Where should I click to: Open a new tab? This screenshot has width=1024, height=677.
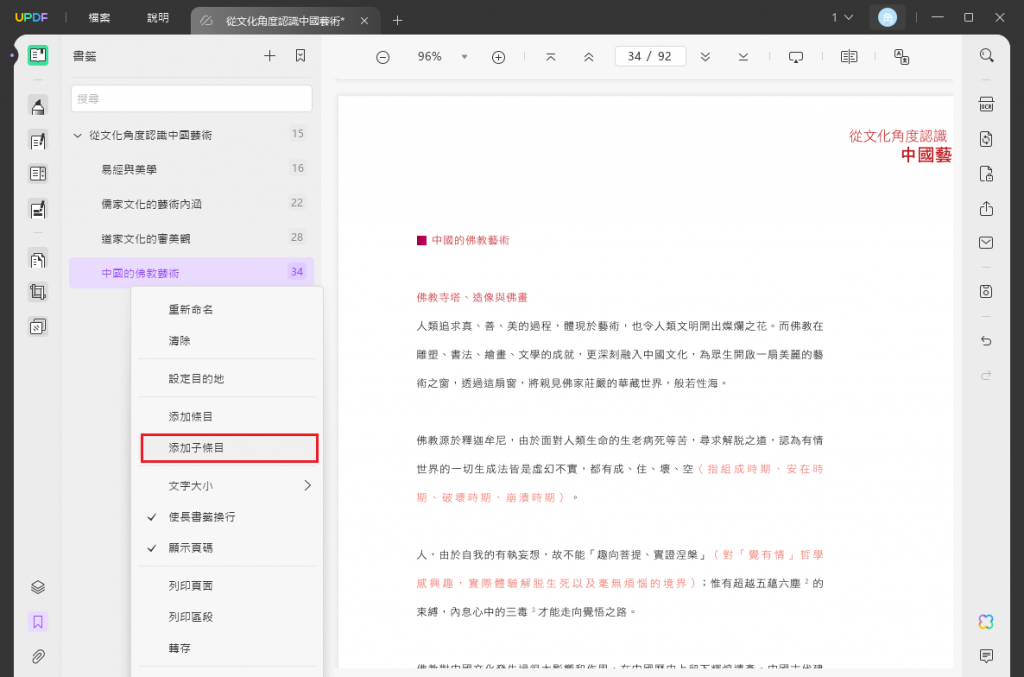[397, 21]
